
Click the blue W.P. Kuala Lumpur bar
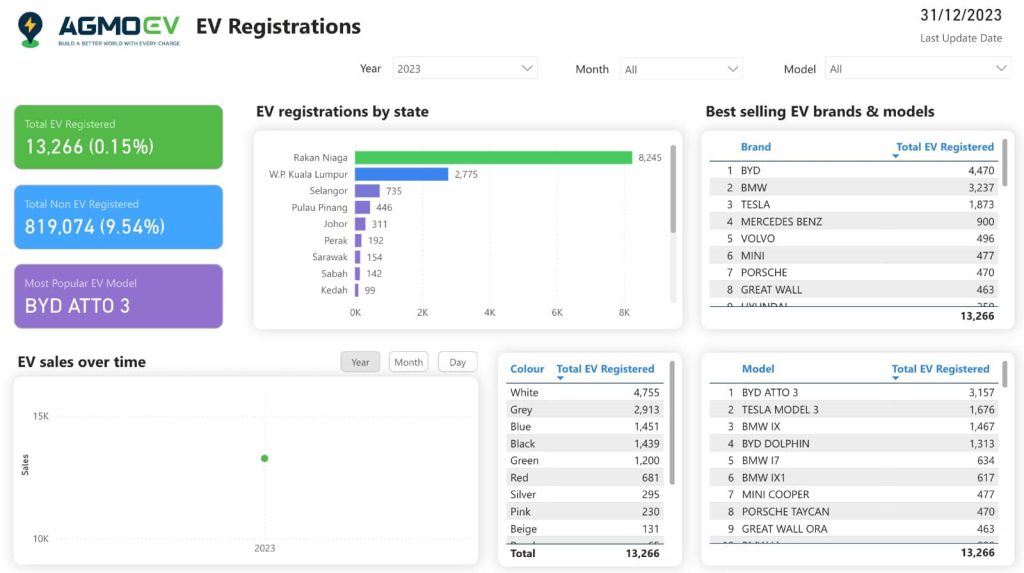click(401, 174)
